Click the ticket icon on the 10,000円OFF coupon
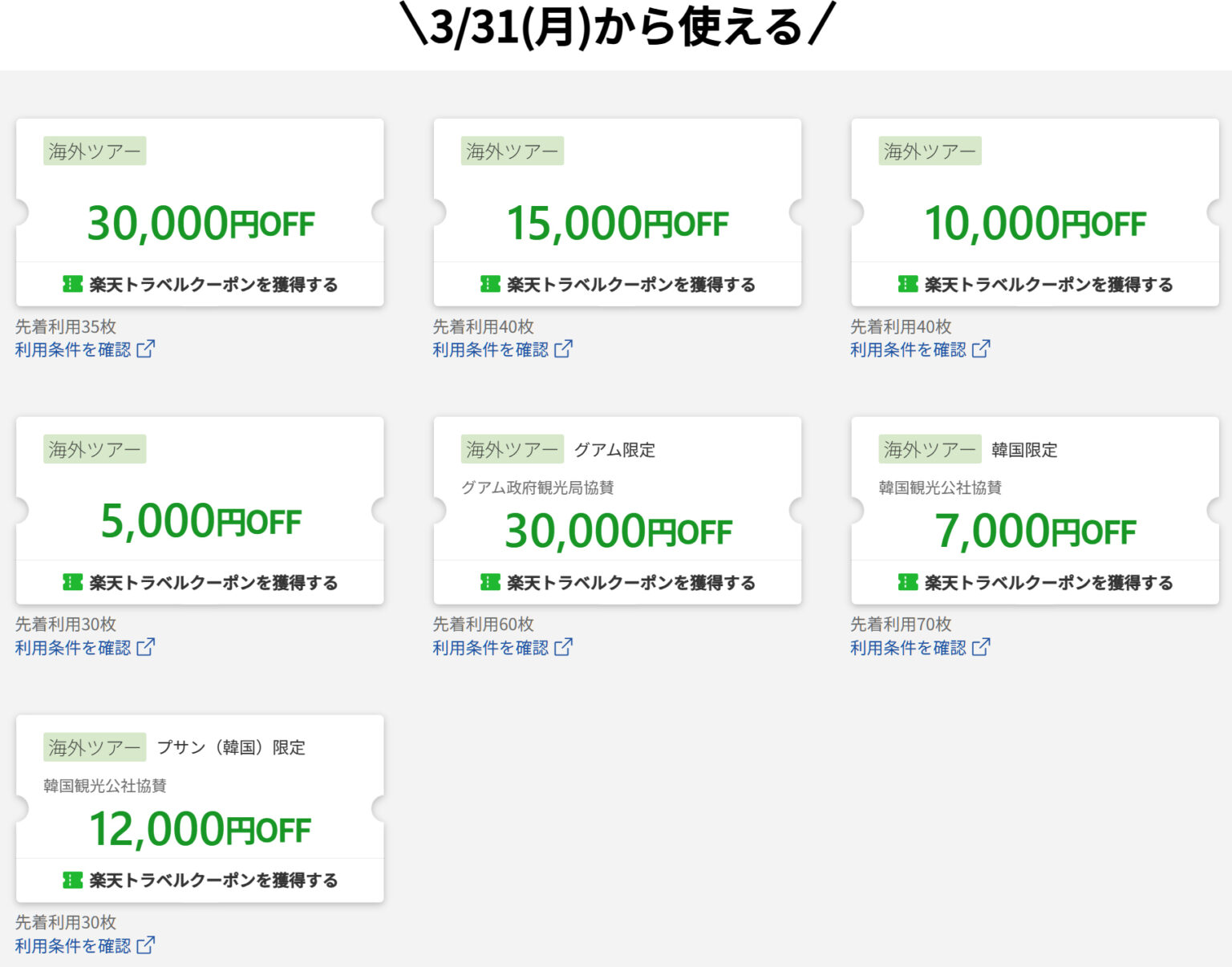Image resolution: width=1232 pixels, height=967 pixels. [906, 283]
